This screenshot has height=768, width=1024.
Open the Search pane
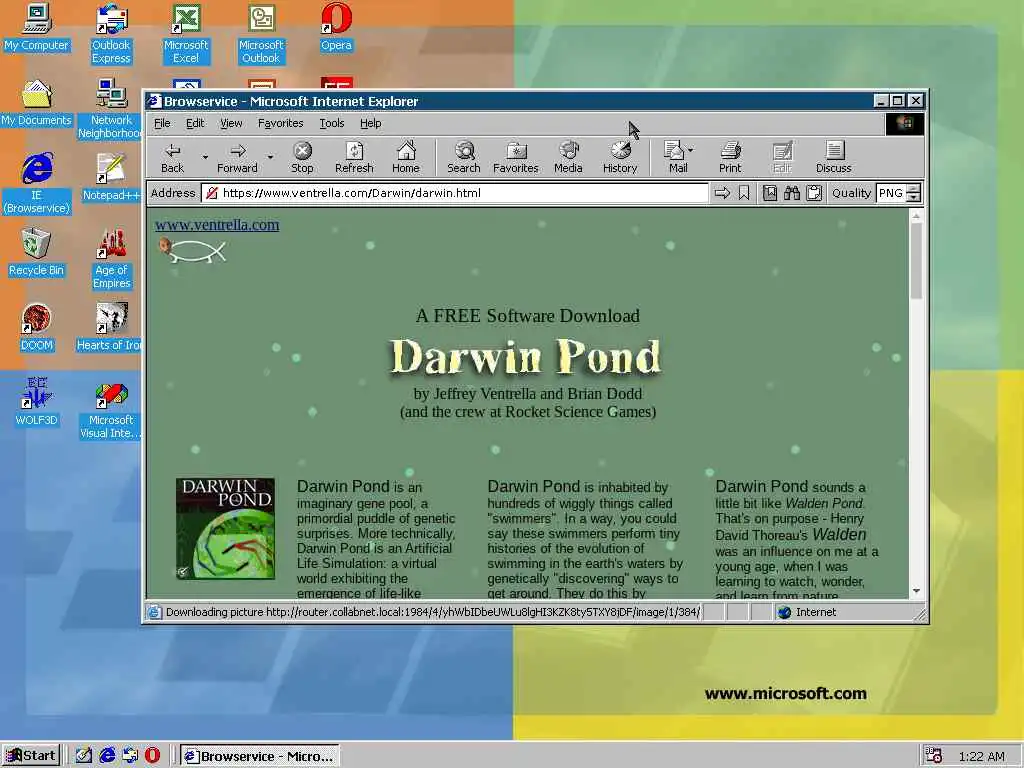464,157
